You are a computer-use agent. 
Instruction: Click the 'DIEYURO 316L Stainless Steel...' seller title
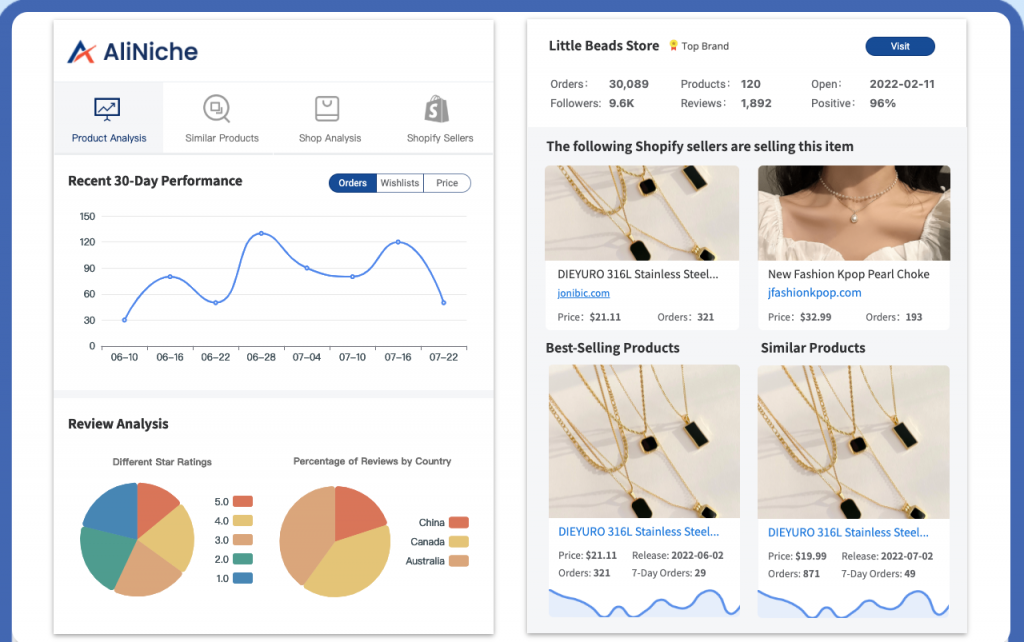click(638, 274)
